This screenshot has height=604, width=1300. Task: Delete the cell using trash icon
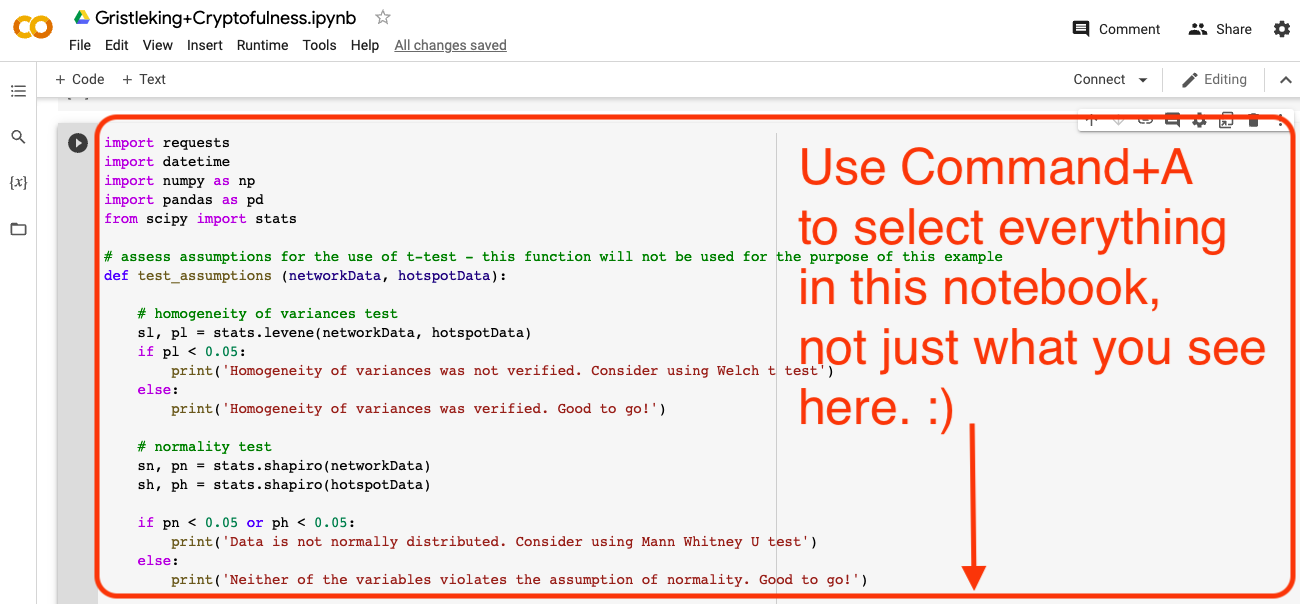[x=1253, y=120]
